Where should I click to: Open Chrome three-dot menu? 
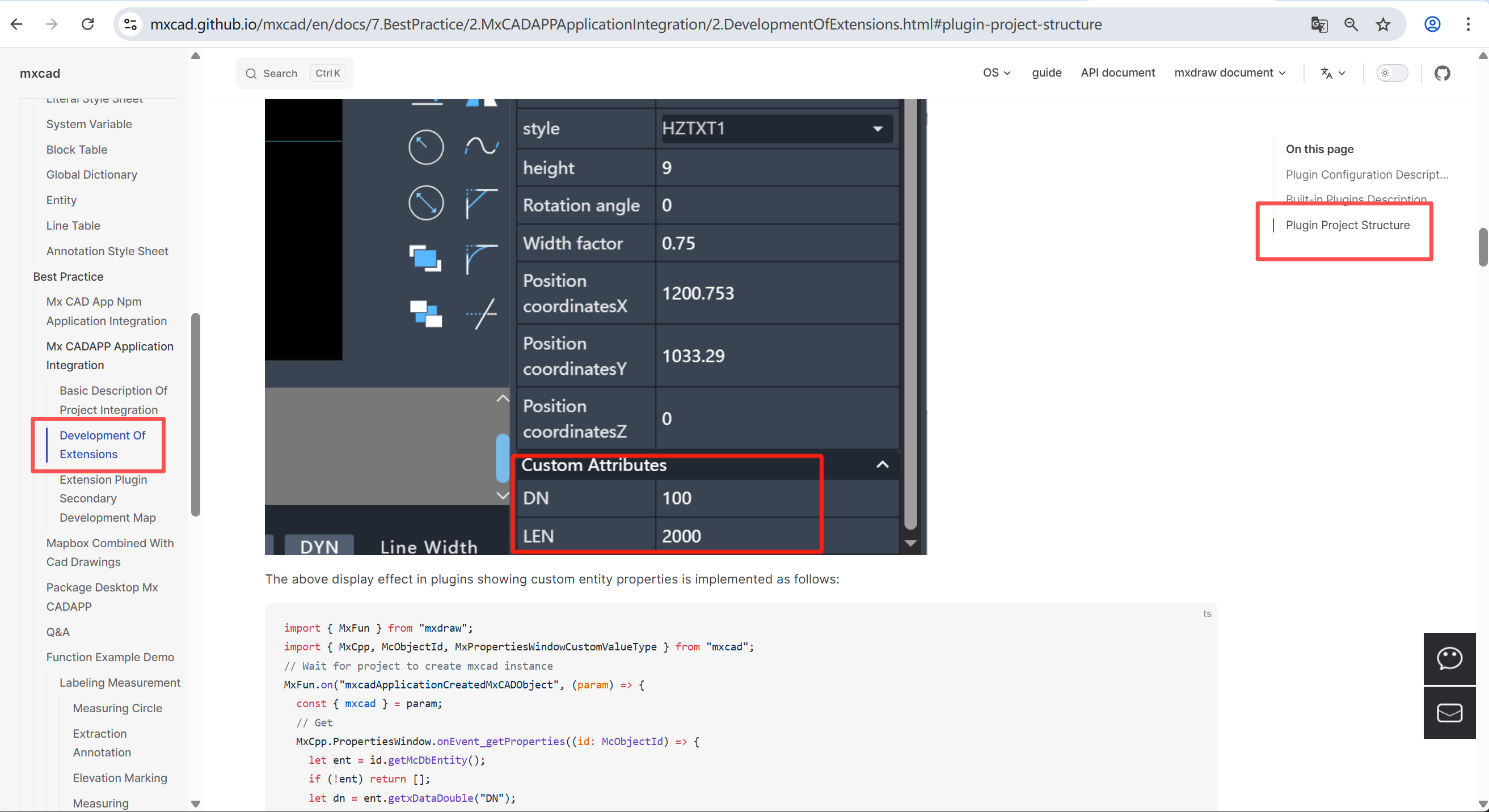point(1467,24)
